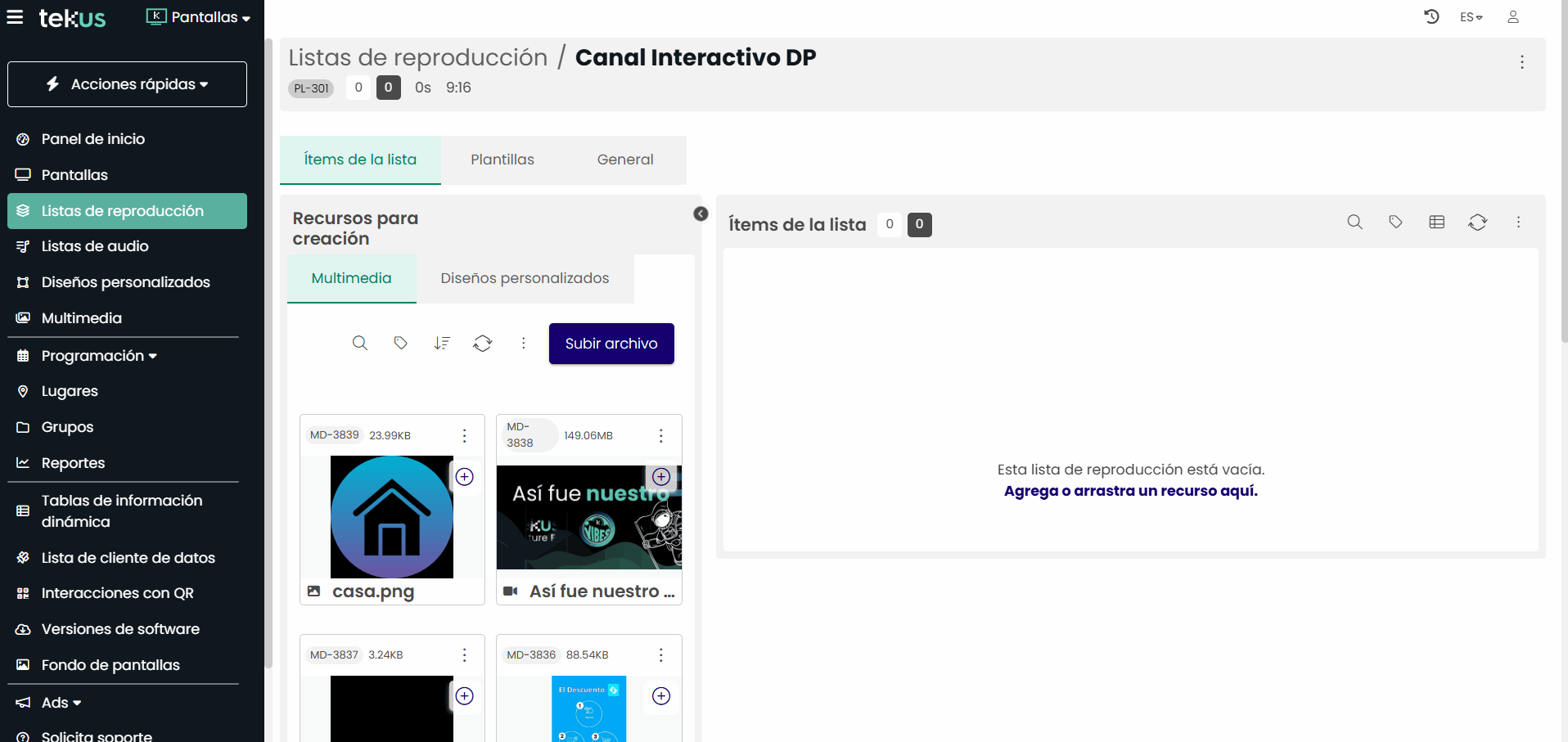1568x742 pixels.
Task: Add casa.png to the playlist with plus icon
Action: pos(464,477)
